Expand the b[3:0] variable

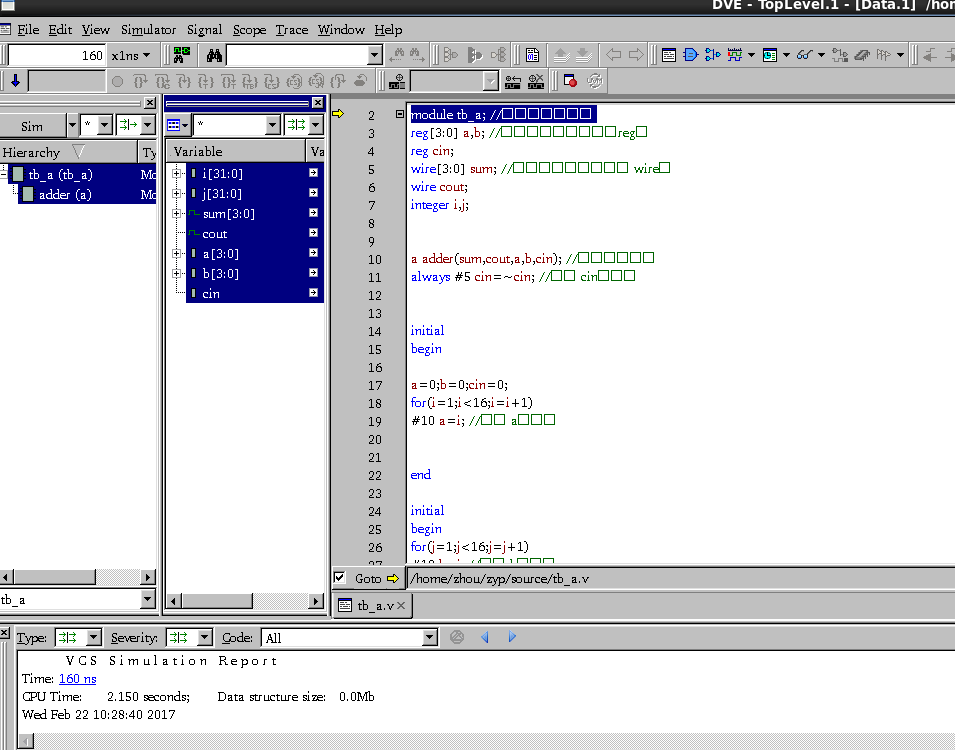tap(177, 274)
